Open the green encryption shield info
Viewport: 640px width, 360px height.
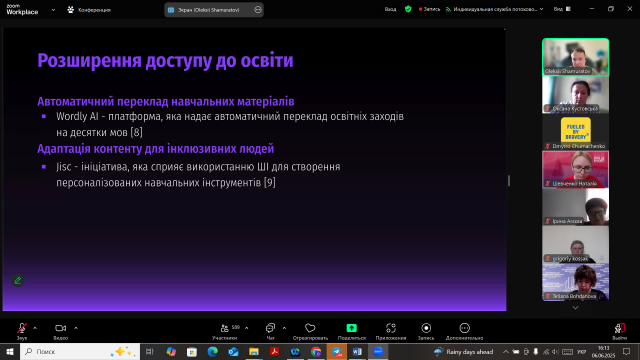408,9
